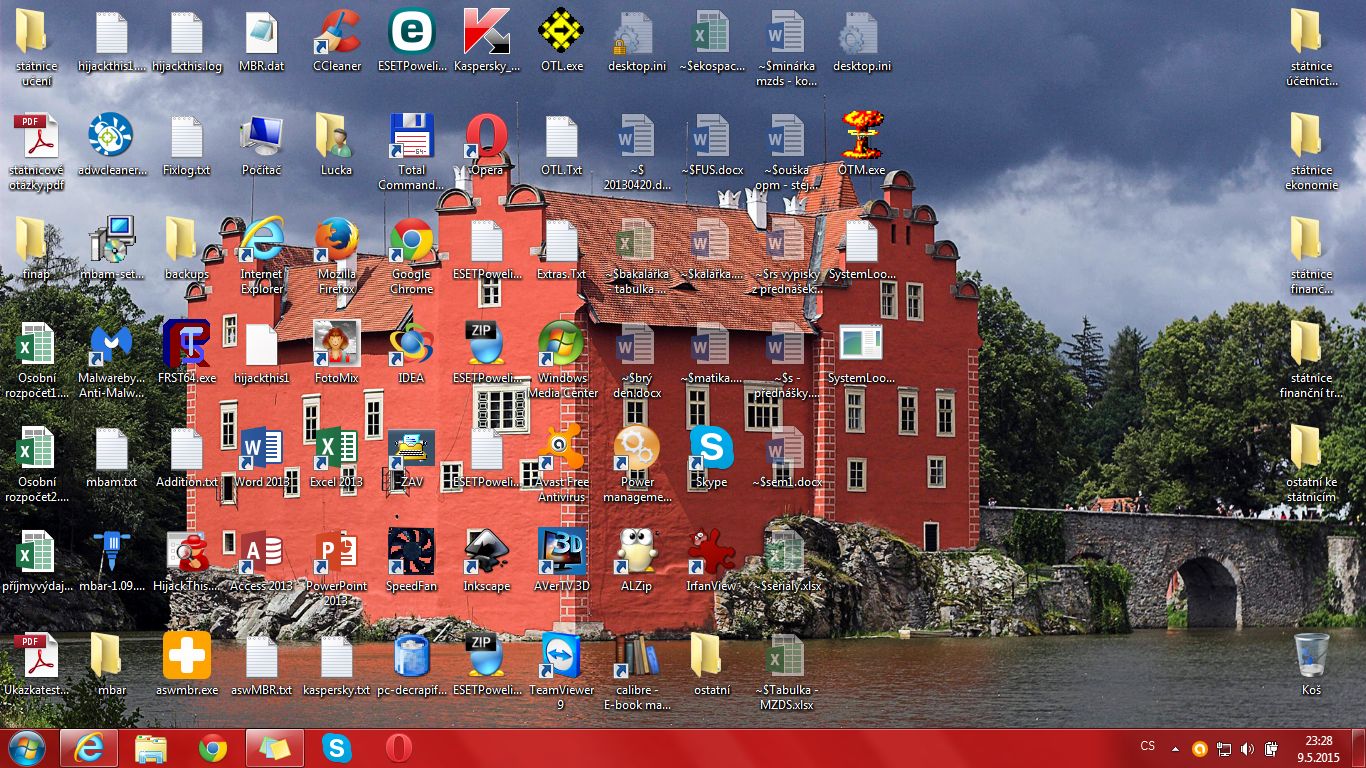
Task: Open the HijackThis desktop shortcut
Action: pyautogui.click(x=187, y=561)
